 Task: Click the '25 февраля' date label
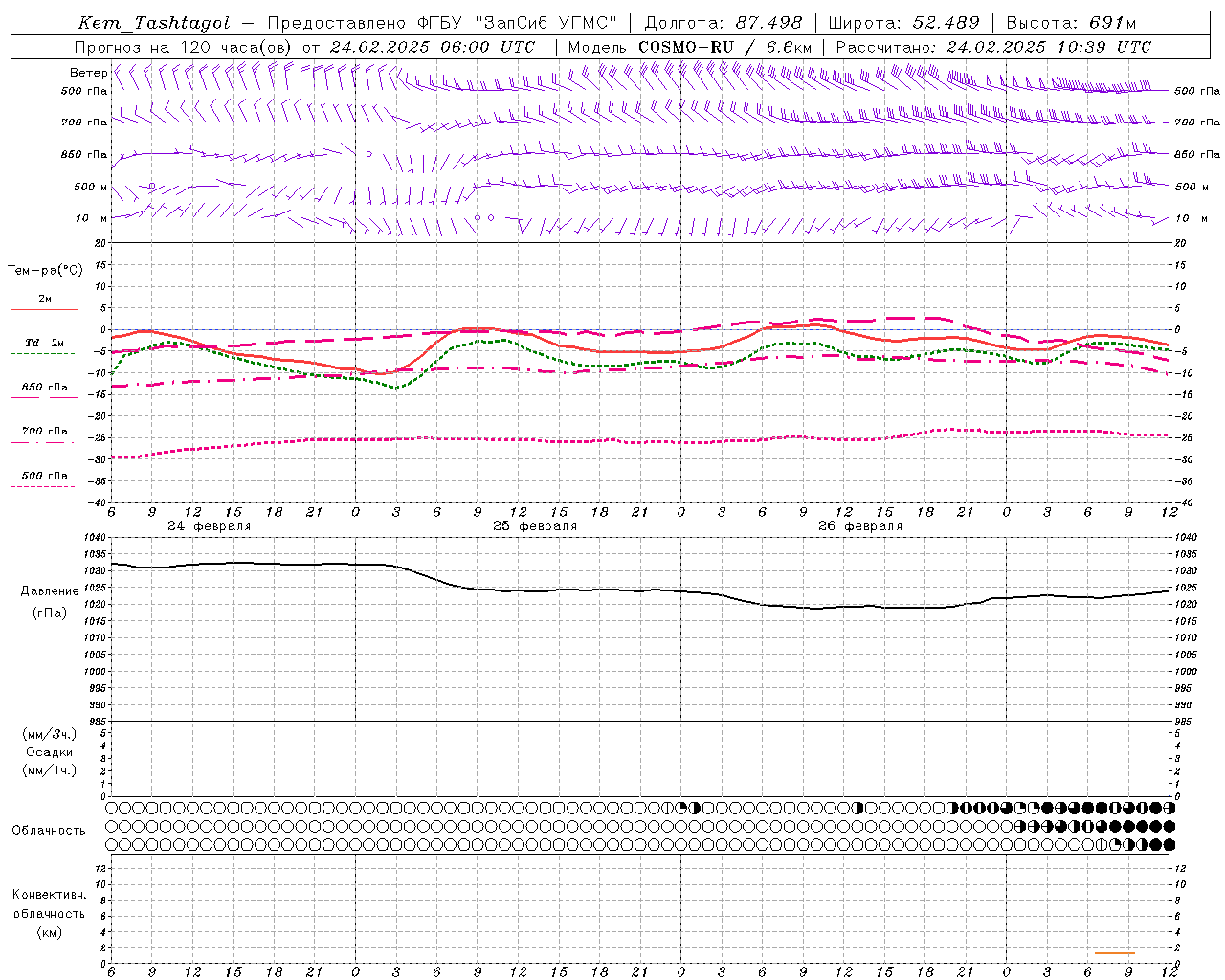(x=535, y=526)
